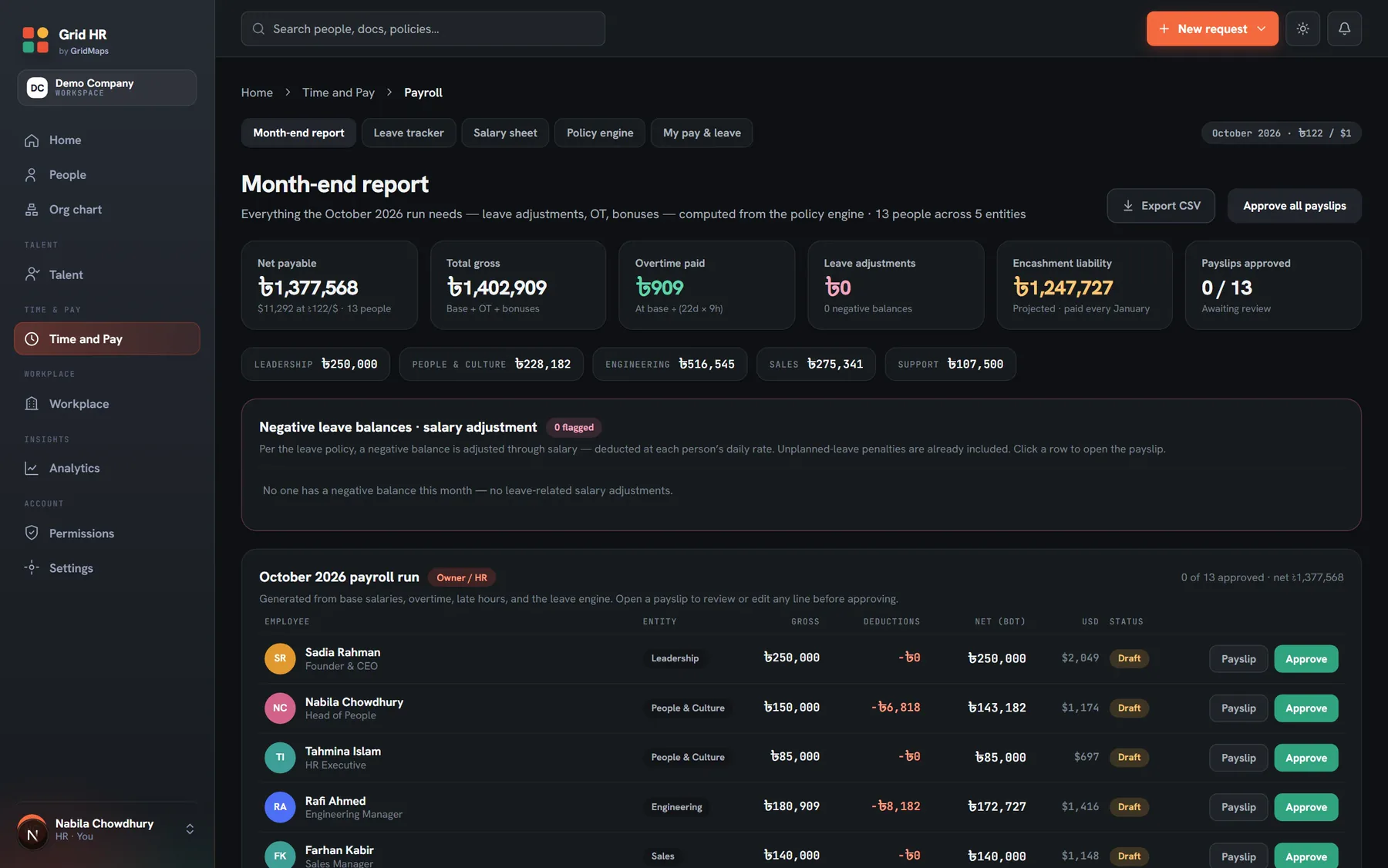This screenshot has width=1388, height=868.
Task: Click the Sales ৳275,341 entity chip
Action: (816, 365)
